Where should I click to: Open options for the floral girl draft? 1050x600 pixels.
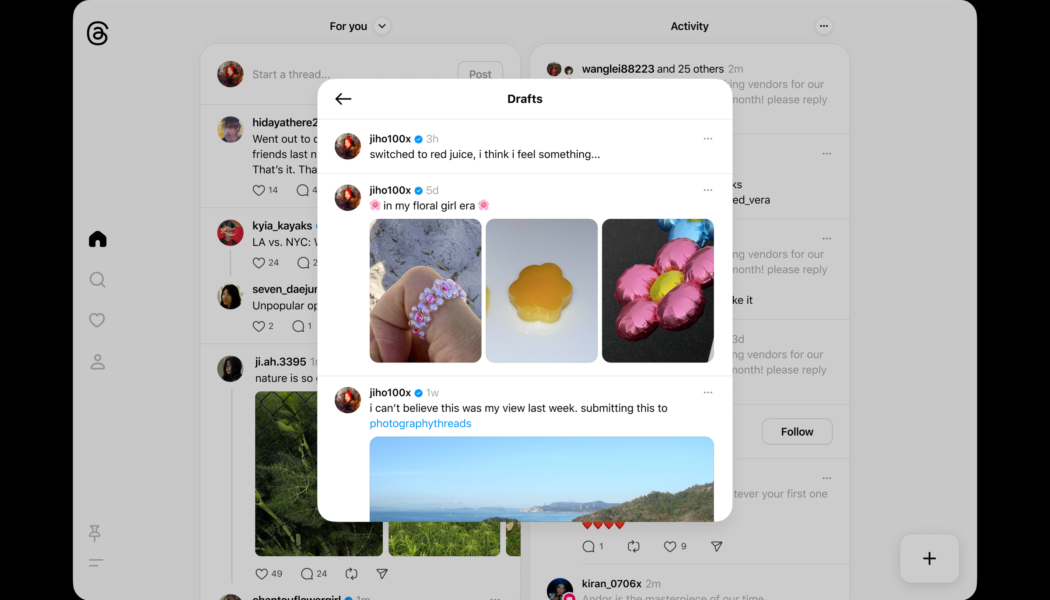pos(707,190)
